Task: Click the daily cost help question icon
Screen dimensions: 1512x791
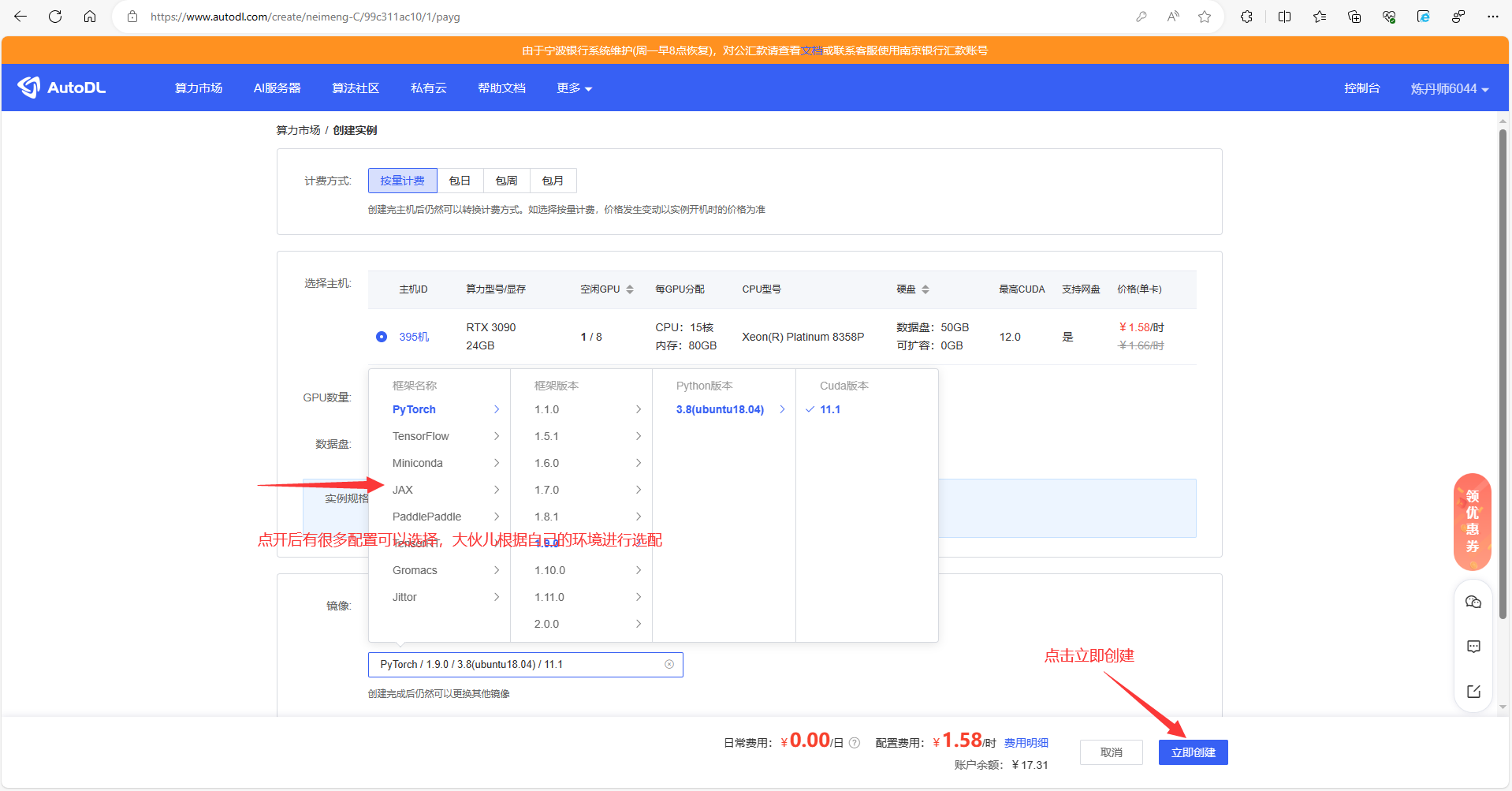Action: [855, 743]
